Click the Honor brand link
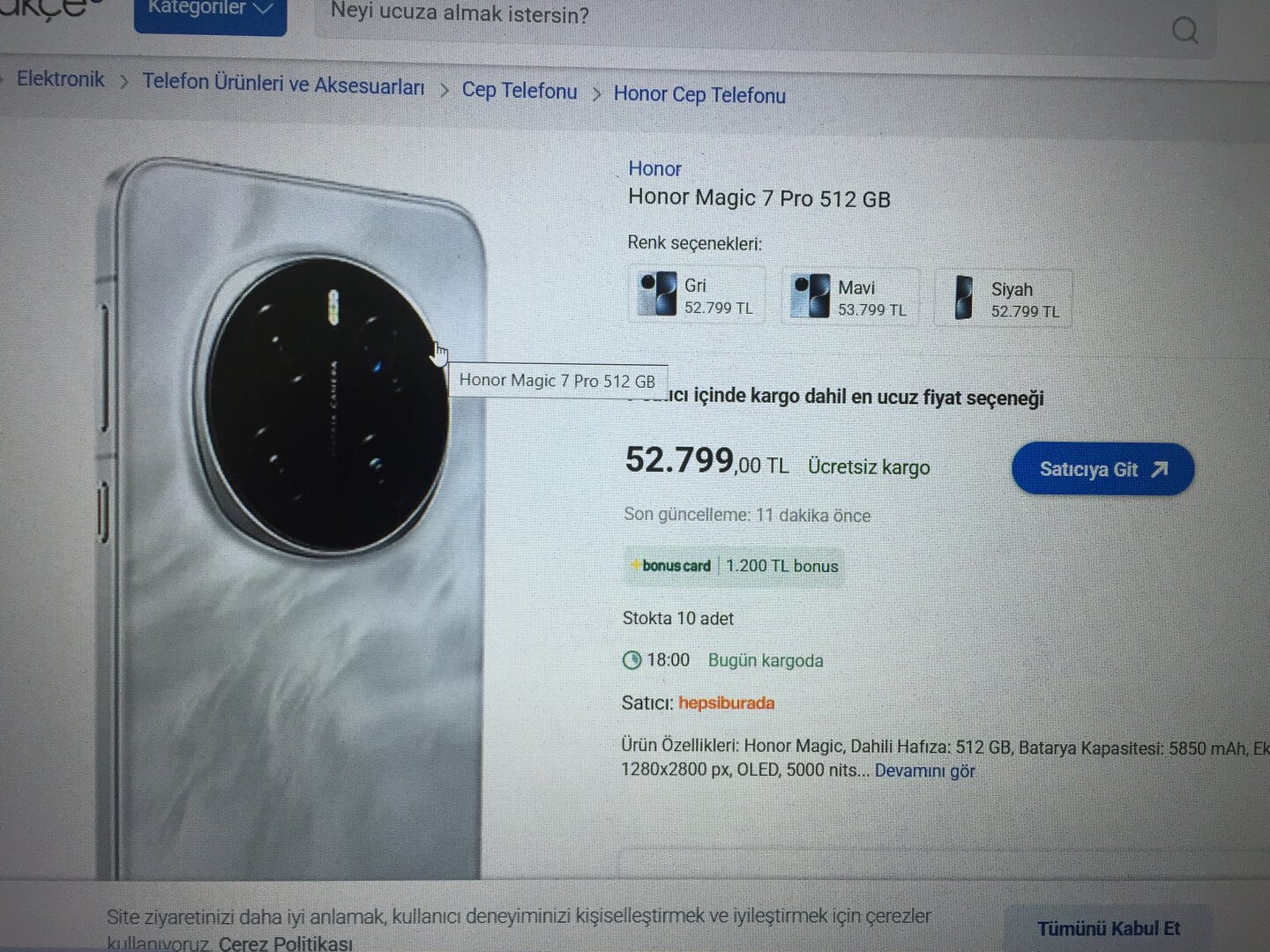Viewport: 1270px width, 952px height. coord(654,168)
